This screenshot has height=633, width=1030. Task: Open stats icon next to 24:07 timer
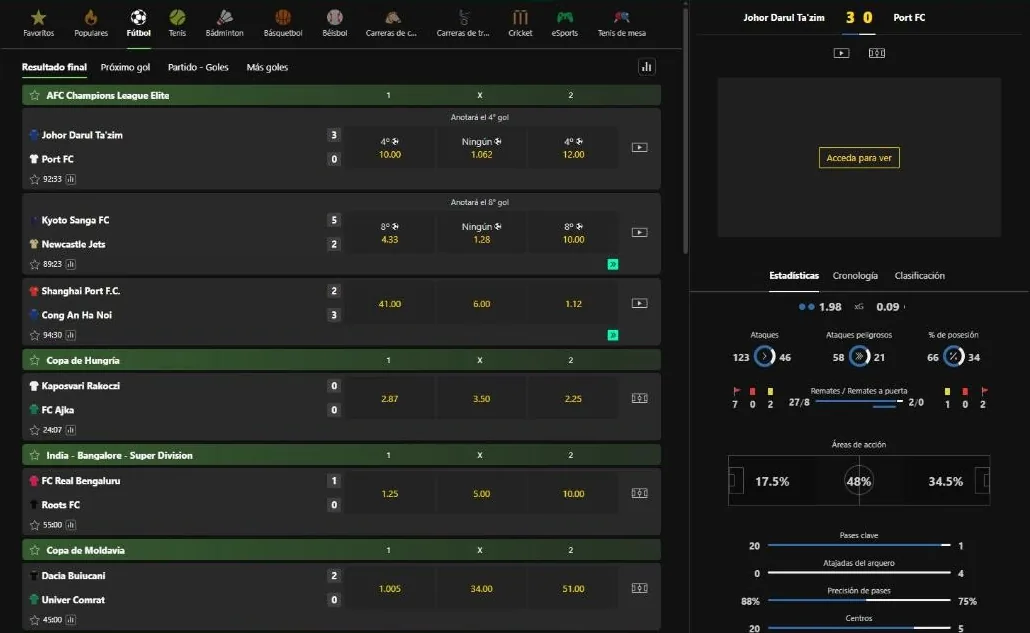click(70, 430)
